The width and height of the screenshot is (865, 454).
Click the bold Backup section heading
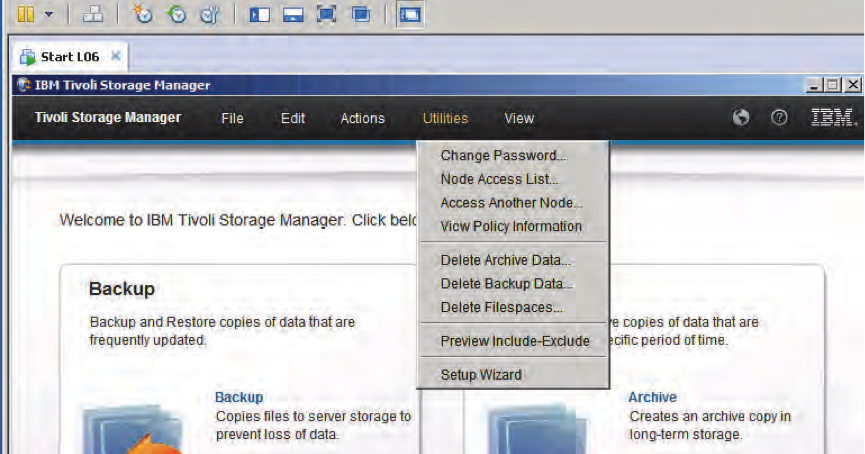(x=122, y=289)
